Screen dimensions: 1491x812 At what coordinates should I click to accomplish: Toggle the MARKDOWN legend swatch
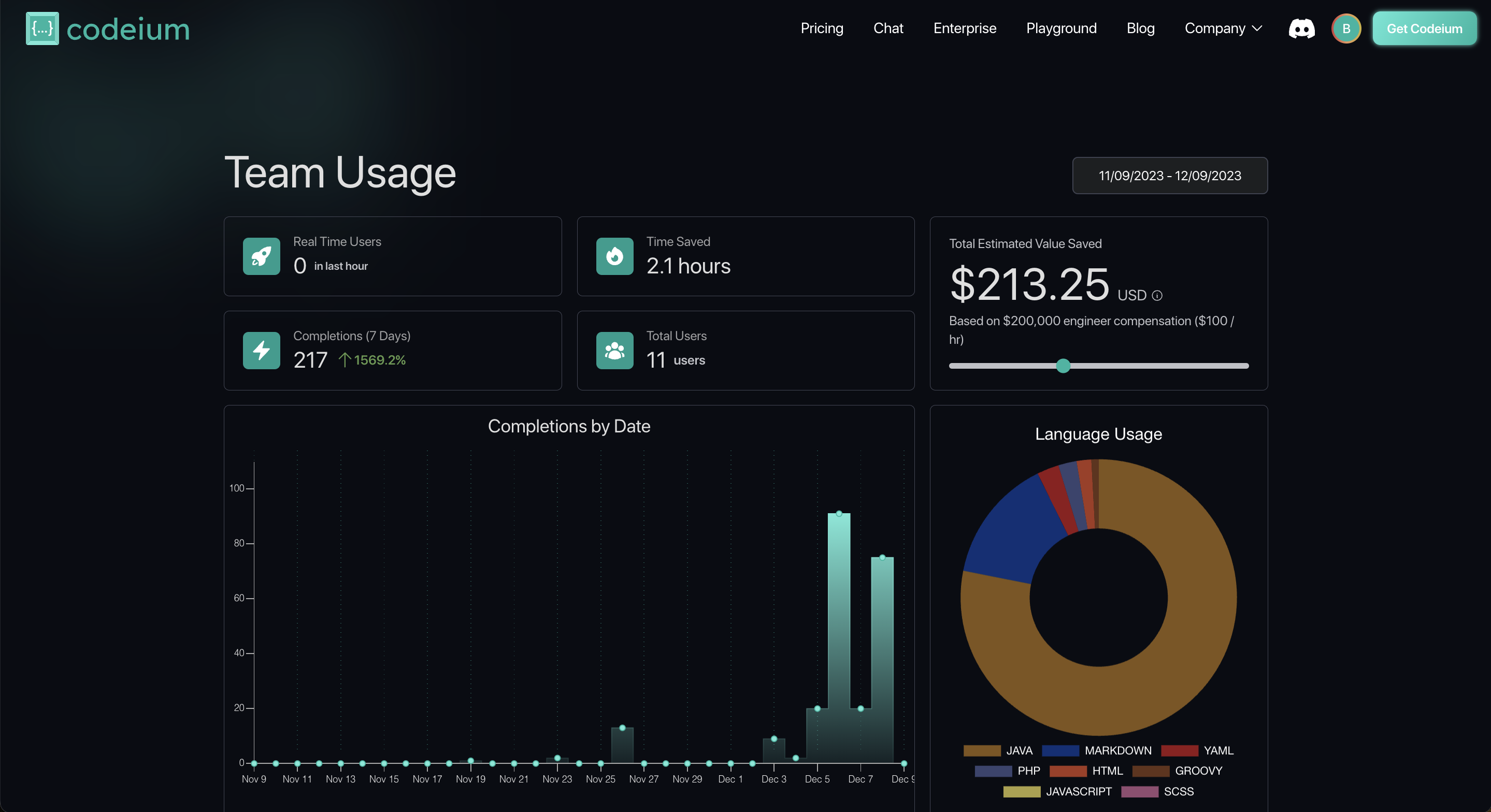[x=1060, y=751]
